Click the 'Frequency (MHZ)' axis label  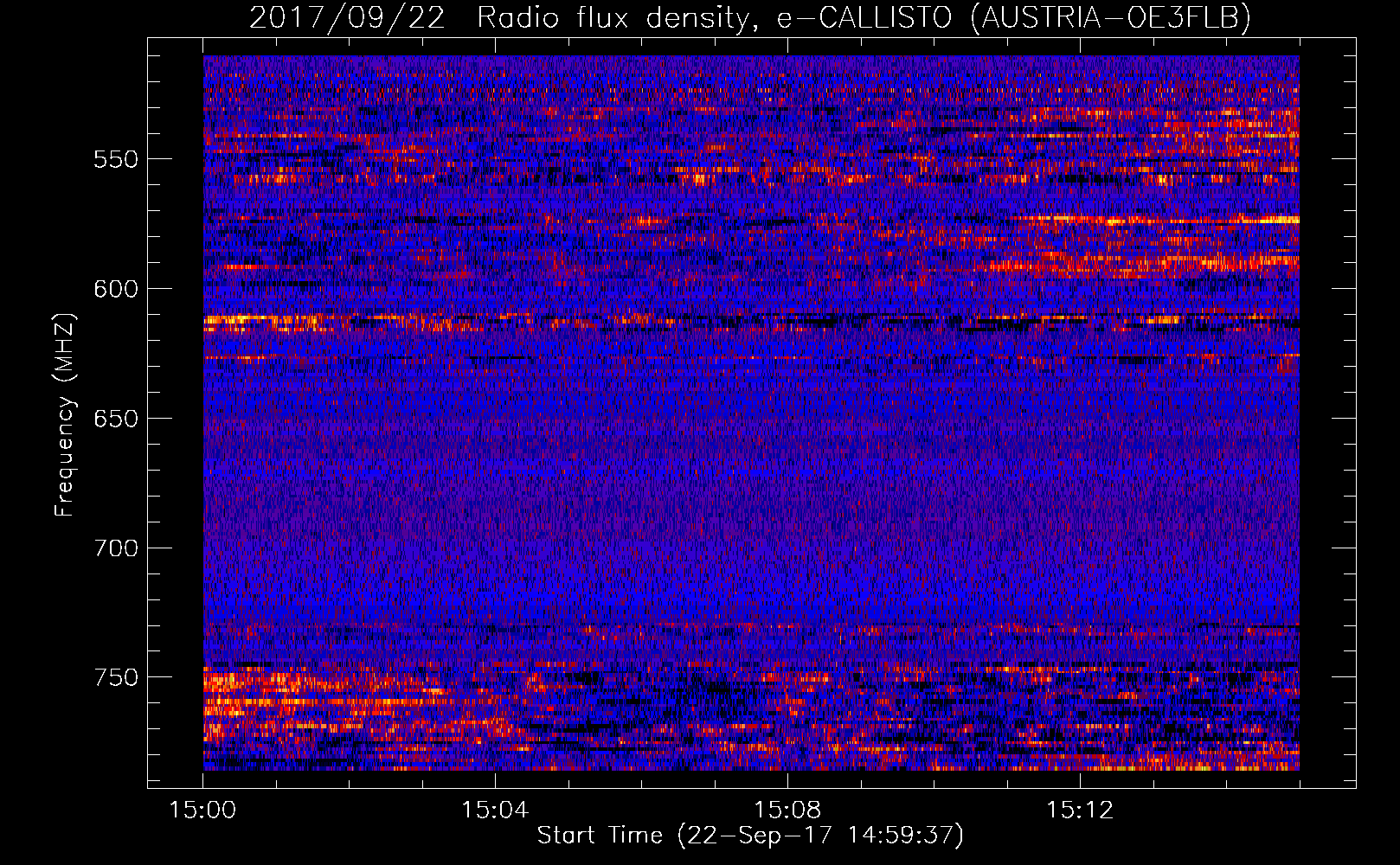coord(65,415)
